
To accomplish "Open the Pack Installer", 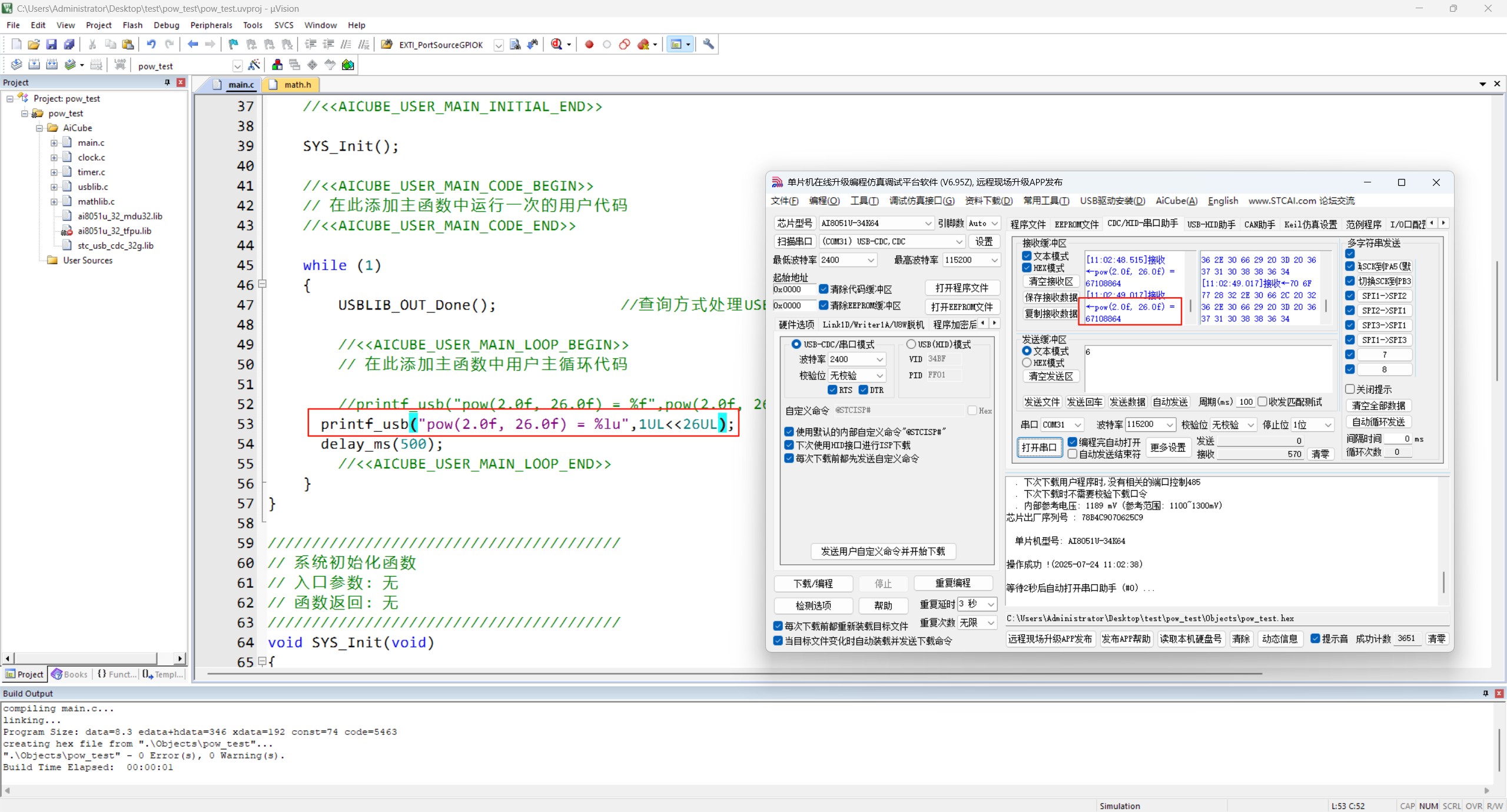I will [x=348, y=65].
